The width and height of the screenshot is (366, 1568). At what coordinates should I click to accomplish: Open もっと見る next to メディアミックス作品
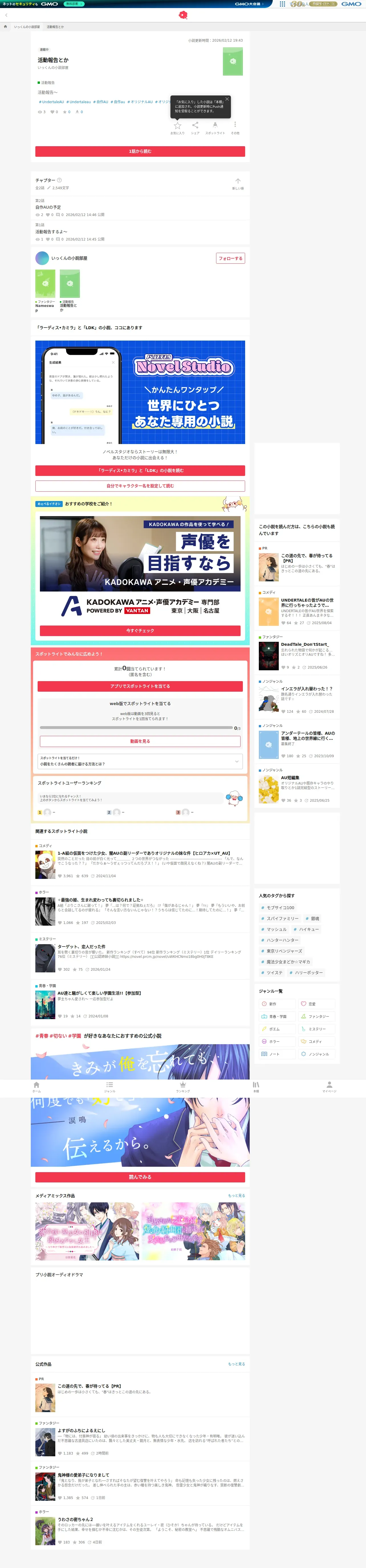click(236, 1196)
